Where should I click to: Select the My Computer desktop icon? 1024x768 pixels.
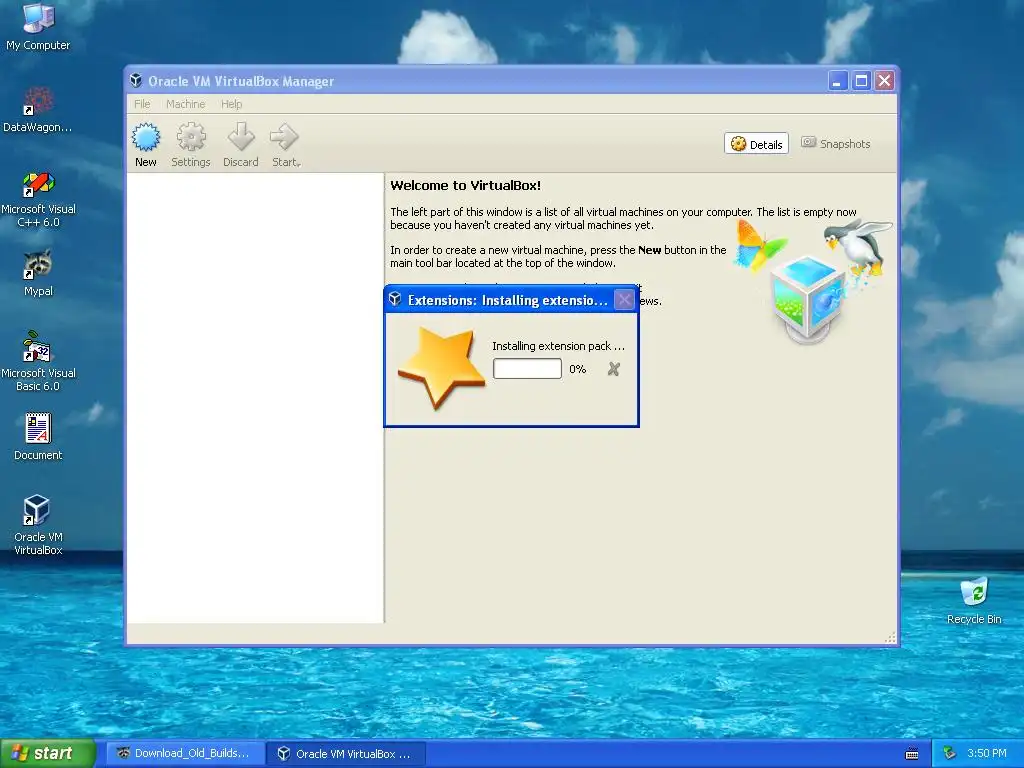coord(38,27)
